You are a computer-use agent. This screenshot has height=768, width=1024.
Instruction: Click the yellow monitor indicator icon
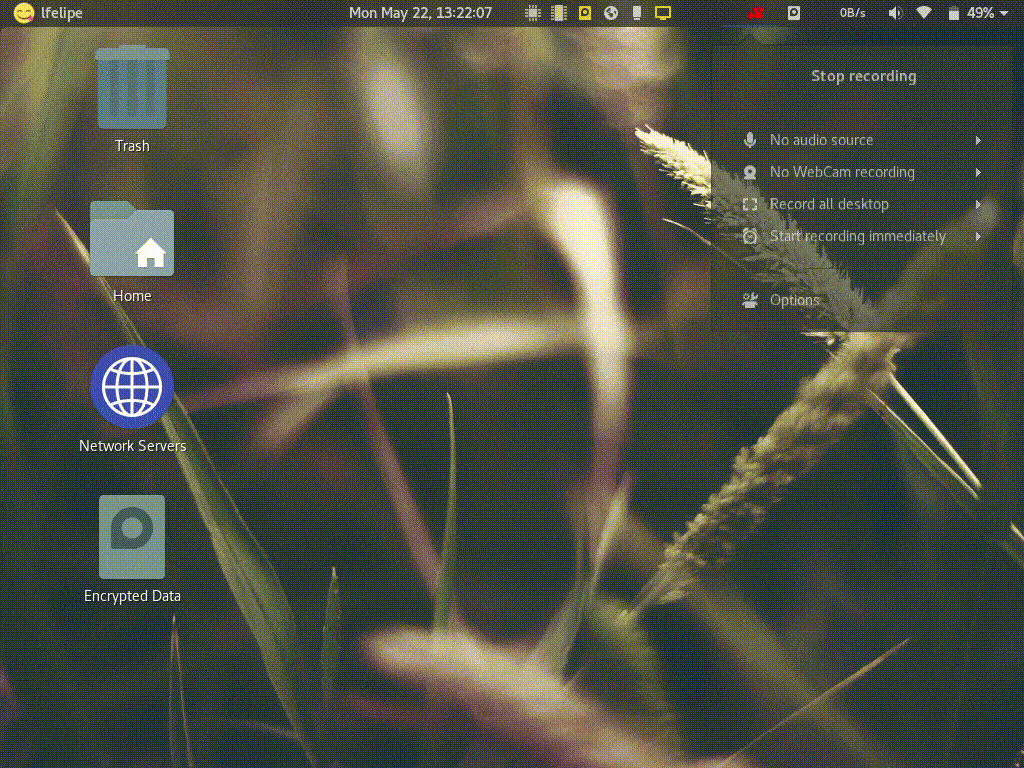coord(663,13)
